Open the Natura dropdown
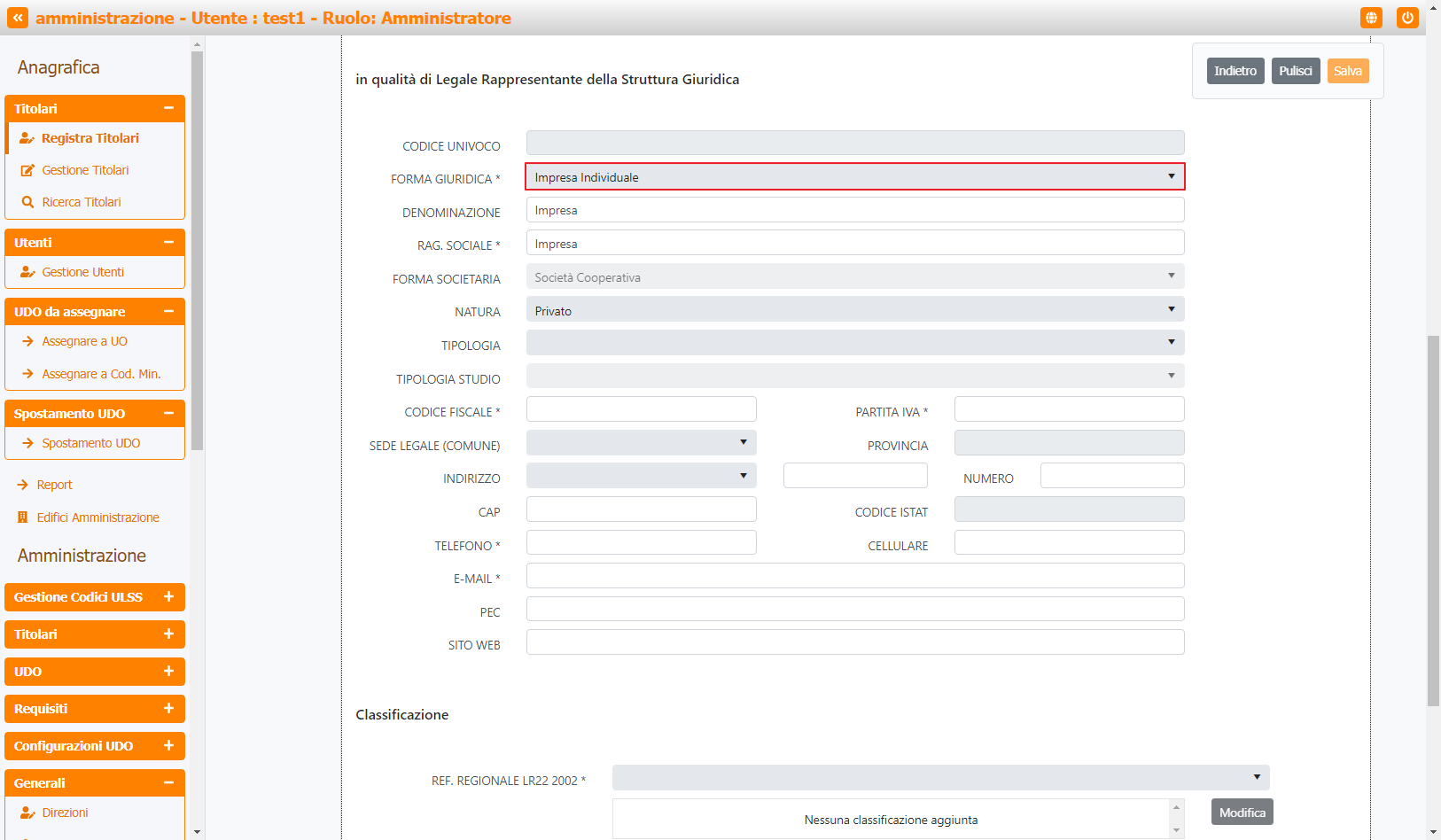 click(854, 310)
